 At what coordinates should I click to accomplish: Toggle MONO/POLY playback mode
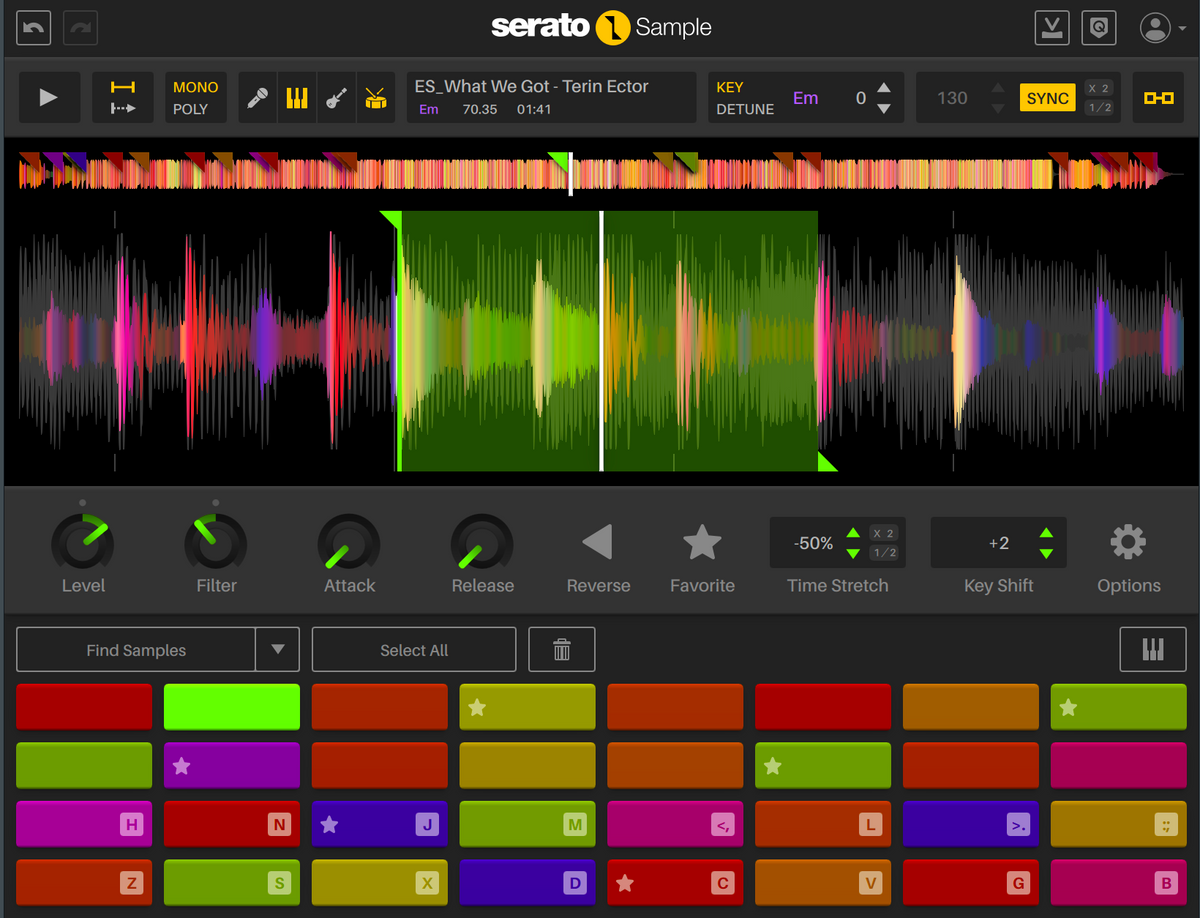pos(195,97)
